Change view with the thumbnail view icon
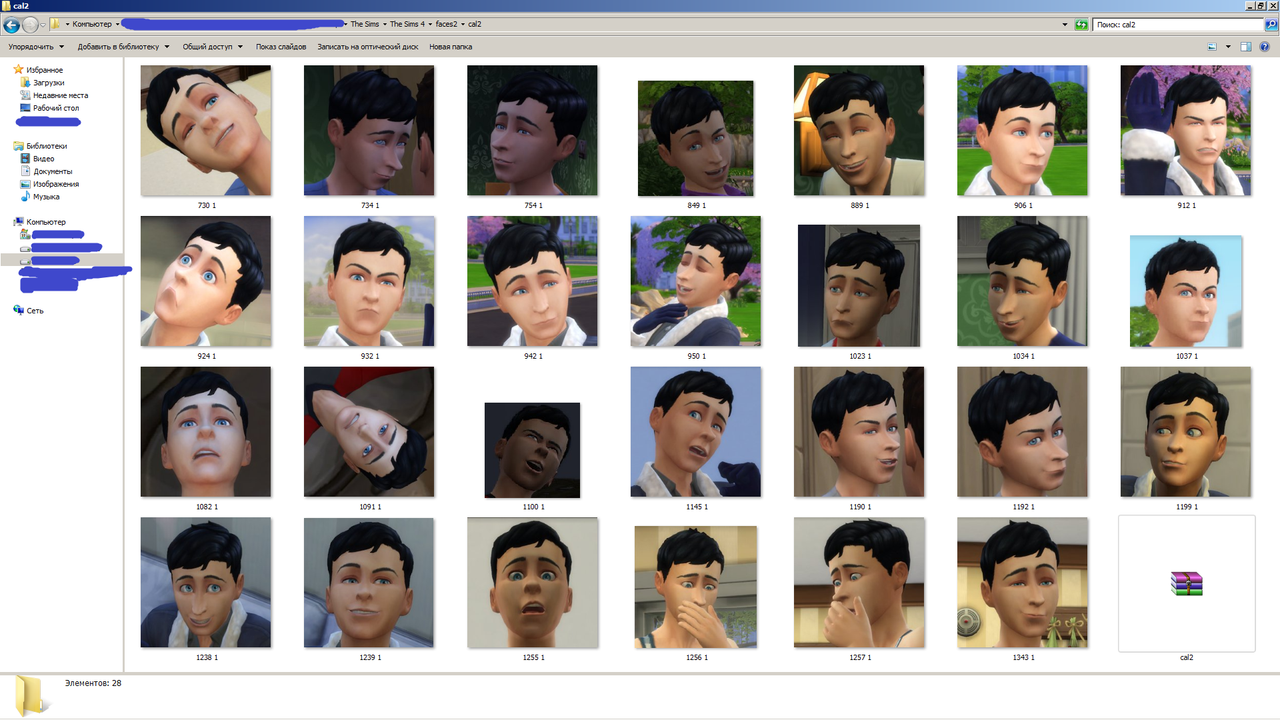This screenshot has height=720, width=1280. (x=1211, y=47)
